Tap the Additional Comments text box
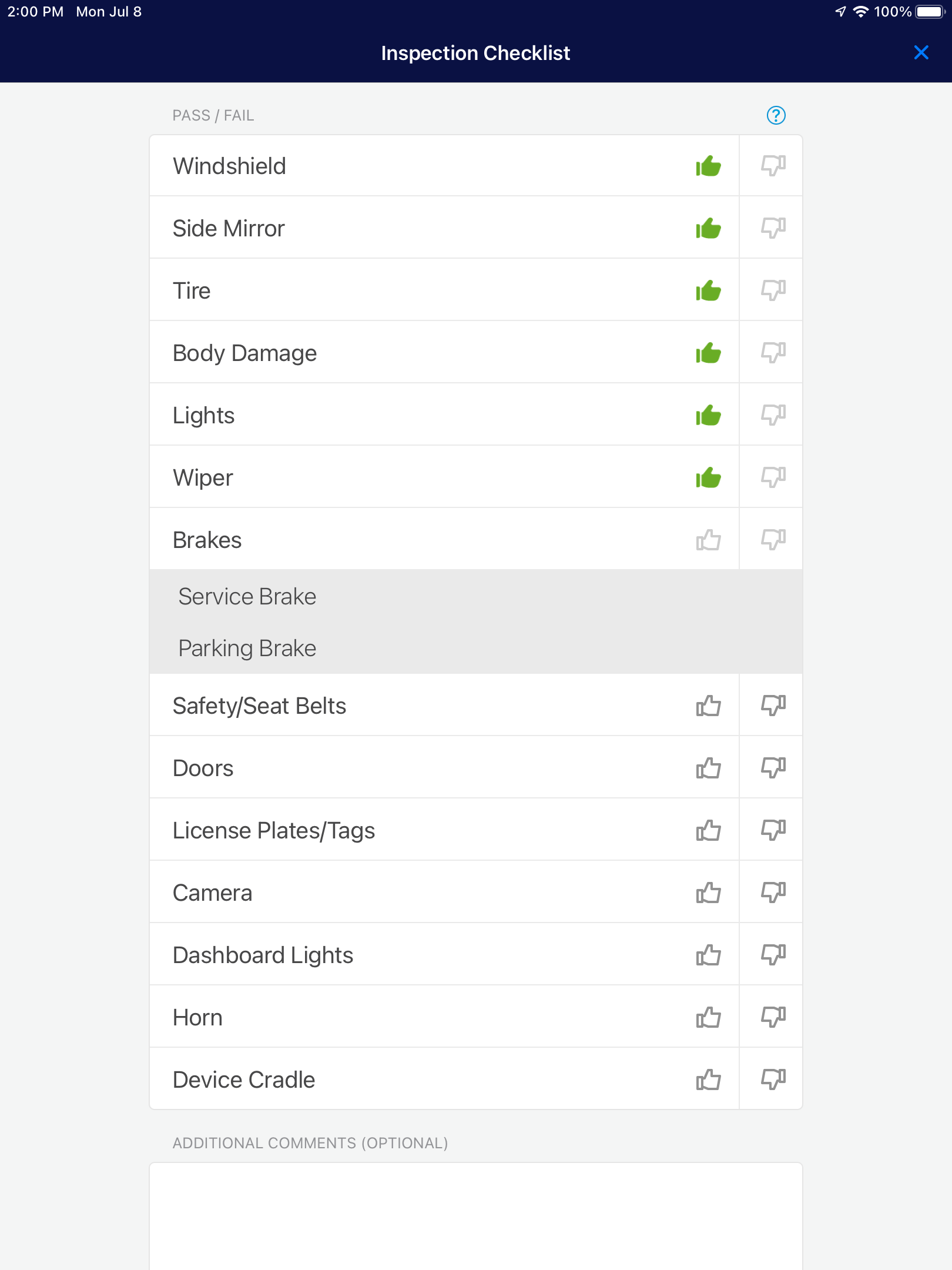The image size is (952, 1270). point(476,1216)
